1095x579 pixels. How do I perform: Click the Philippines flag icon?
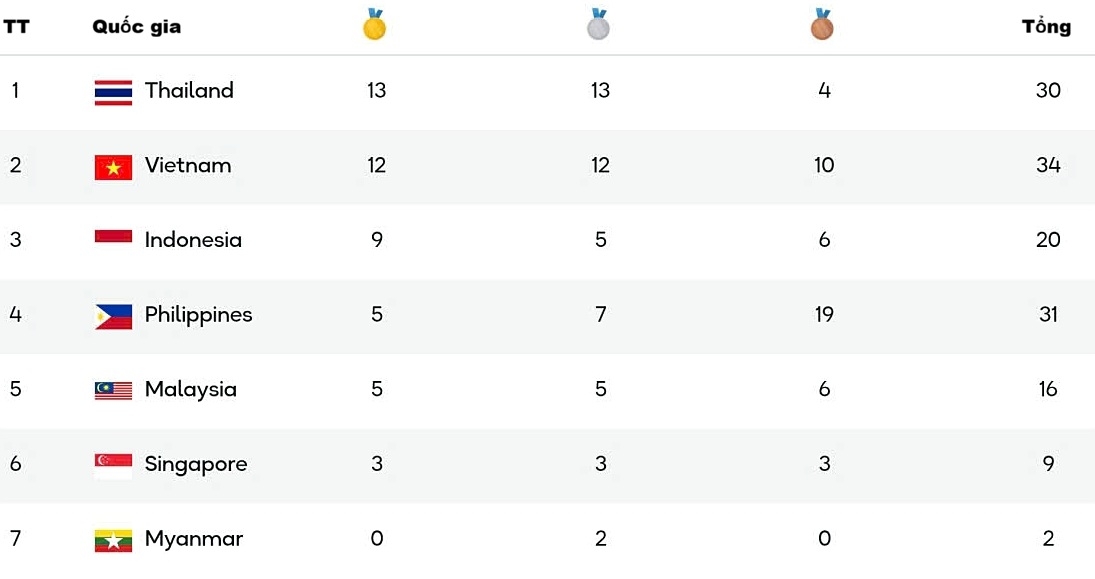click(x=113, y=316)
